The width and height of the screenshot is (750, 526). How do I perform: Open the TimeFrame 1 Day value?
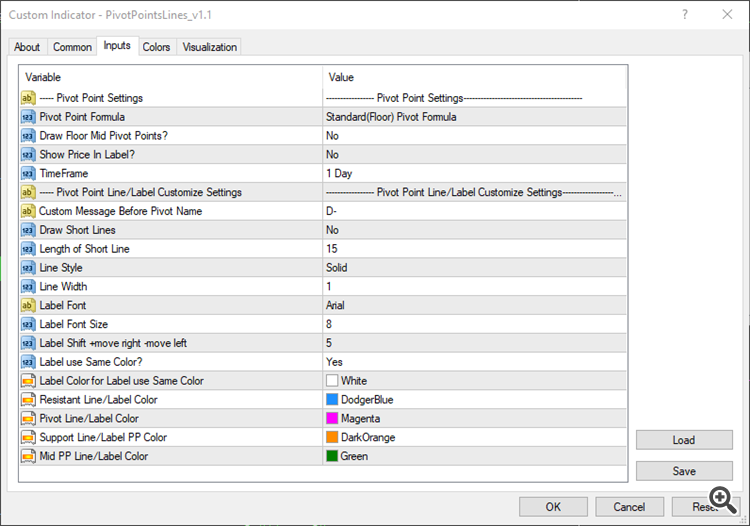tap(474, 174)
